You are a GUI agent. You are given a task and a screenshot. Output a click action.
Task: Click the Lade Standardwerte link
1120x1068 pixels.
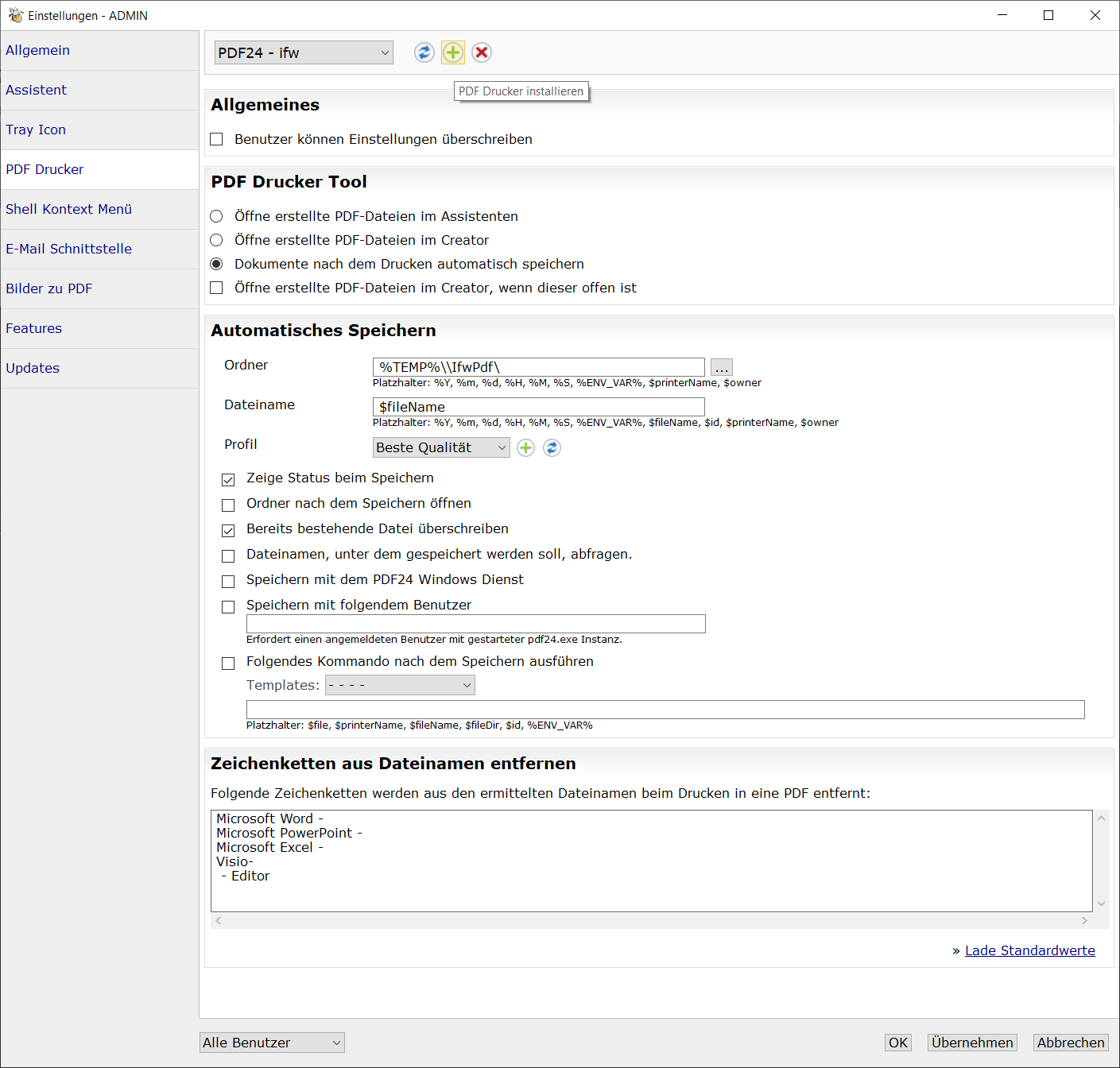pyautogui.click(x=1029, y=950)
